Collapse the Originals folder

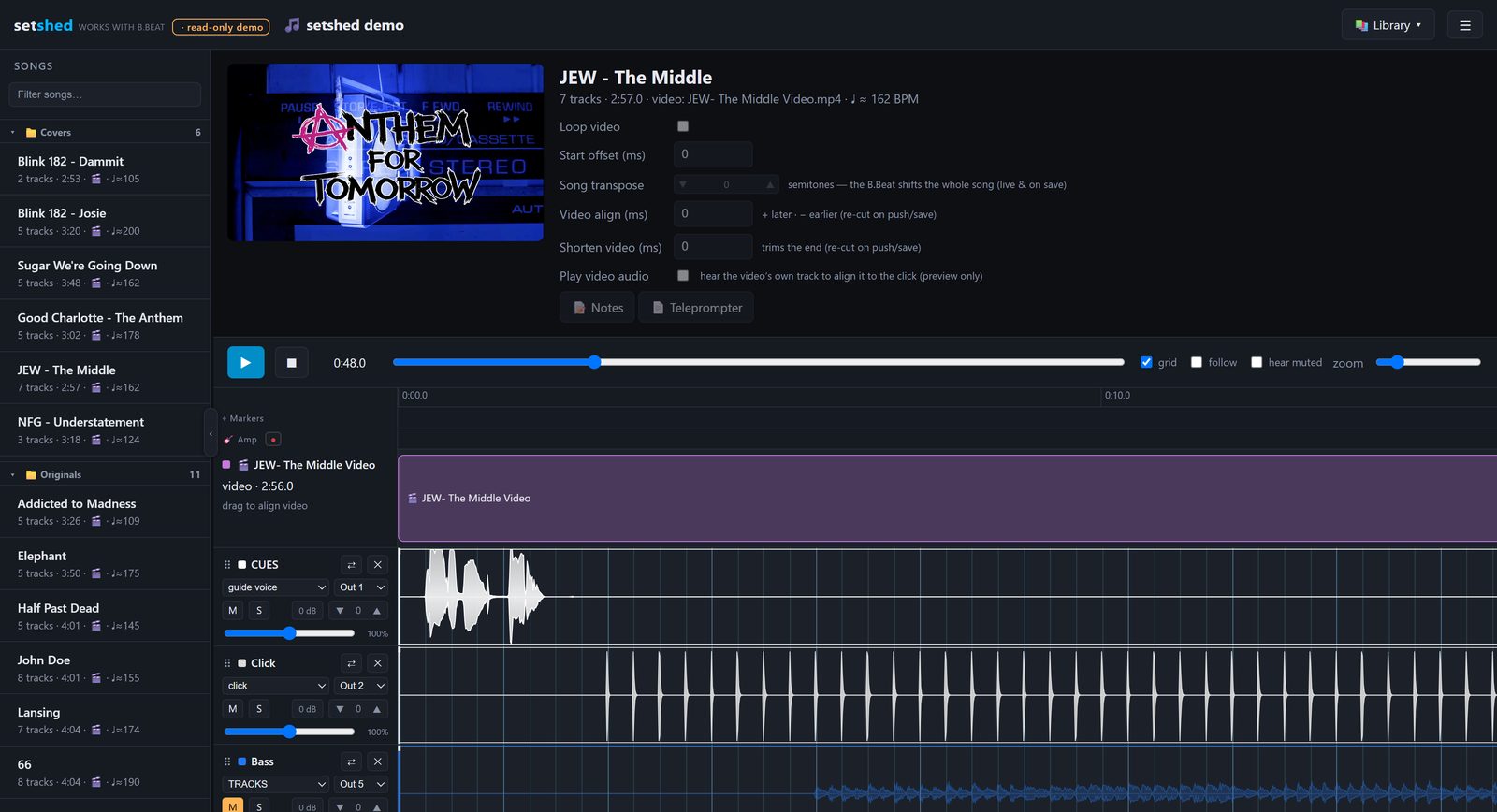click(x=13, y=475)
